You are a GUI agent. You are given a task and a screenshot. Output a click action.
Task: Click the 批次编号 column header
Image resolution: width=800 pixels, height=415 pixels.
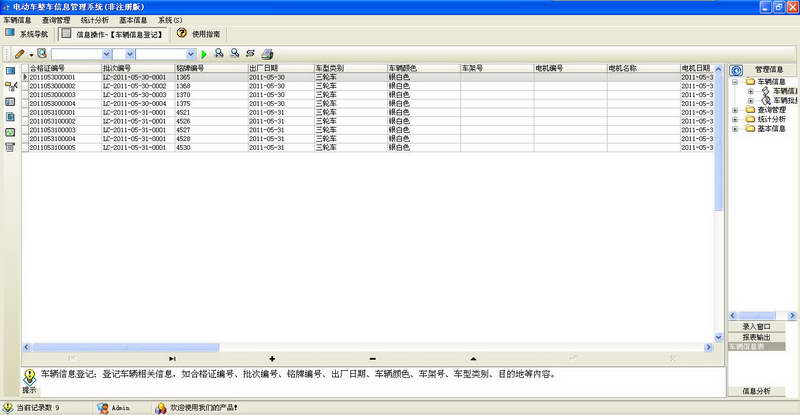[138, 68]
